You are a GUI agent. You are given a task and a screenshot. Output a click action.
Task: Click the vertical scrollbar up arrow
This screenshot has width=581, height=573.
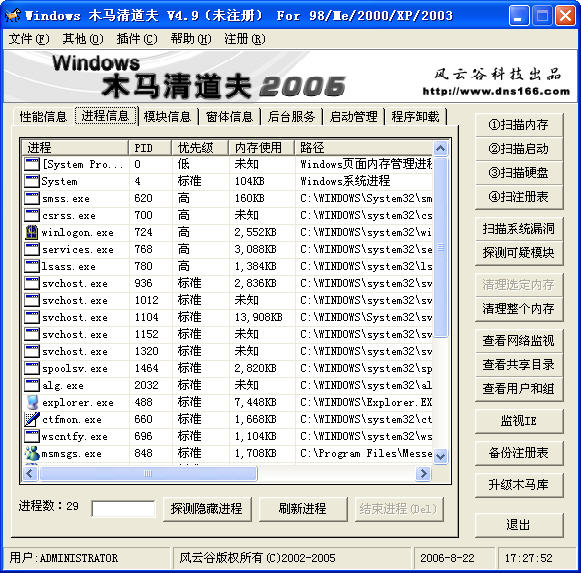[441, 148]
